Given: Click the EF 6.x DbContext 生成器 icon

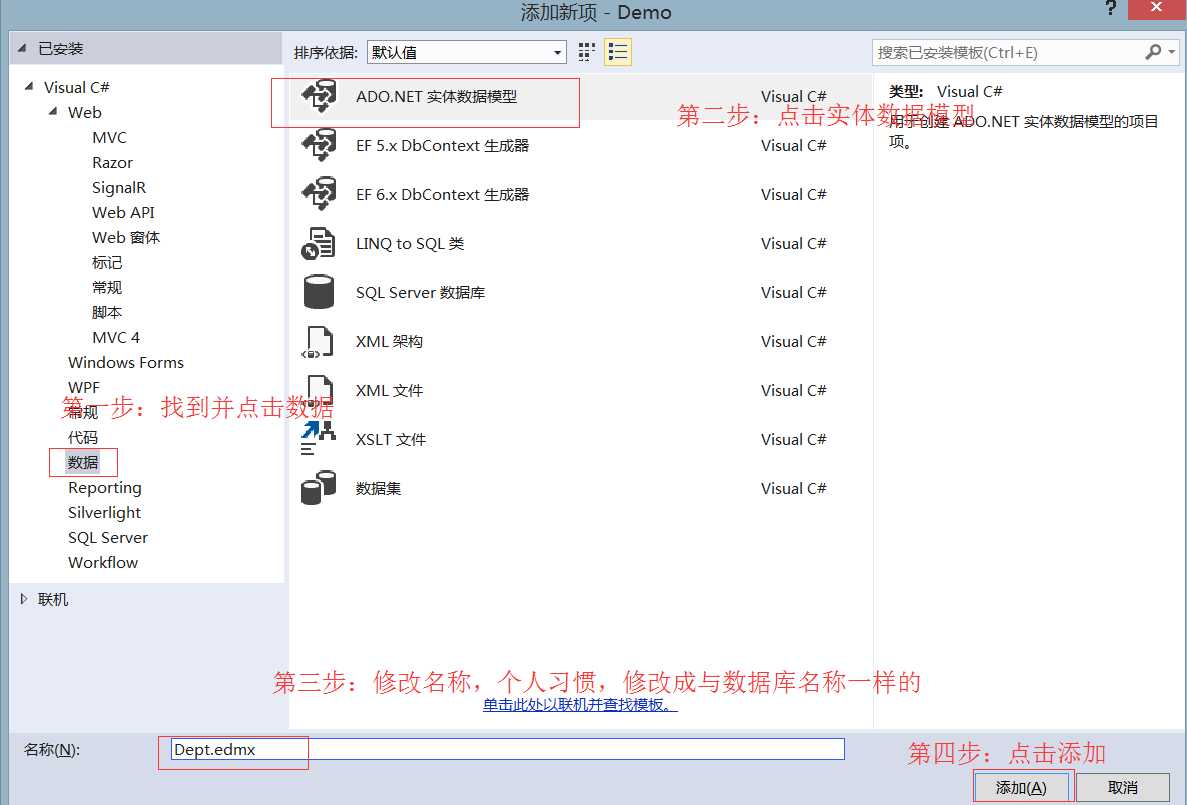Looking at the screenshot, I should (319, 195).
